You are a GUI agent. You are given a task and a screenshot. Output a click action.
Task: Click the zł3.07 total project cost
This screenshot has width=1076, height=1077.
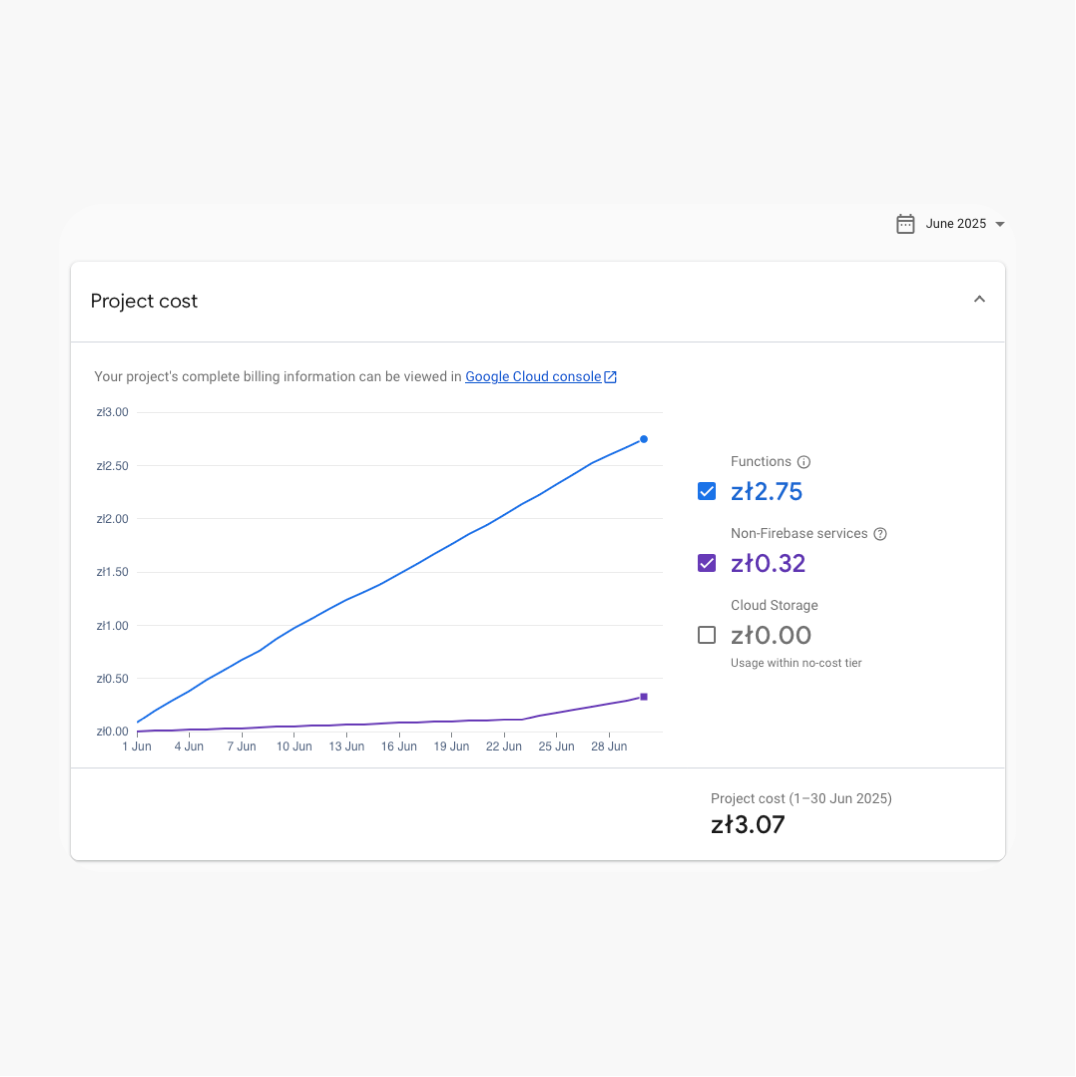[x=748, y=824]
